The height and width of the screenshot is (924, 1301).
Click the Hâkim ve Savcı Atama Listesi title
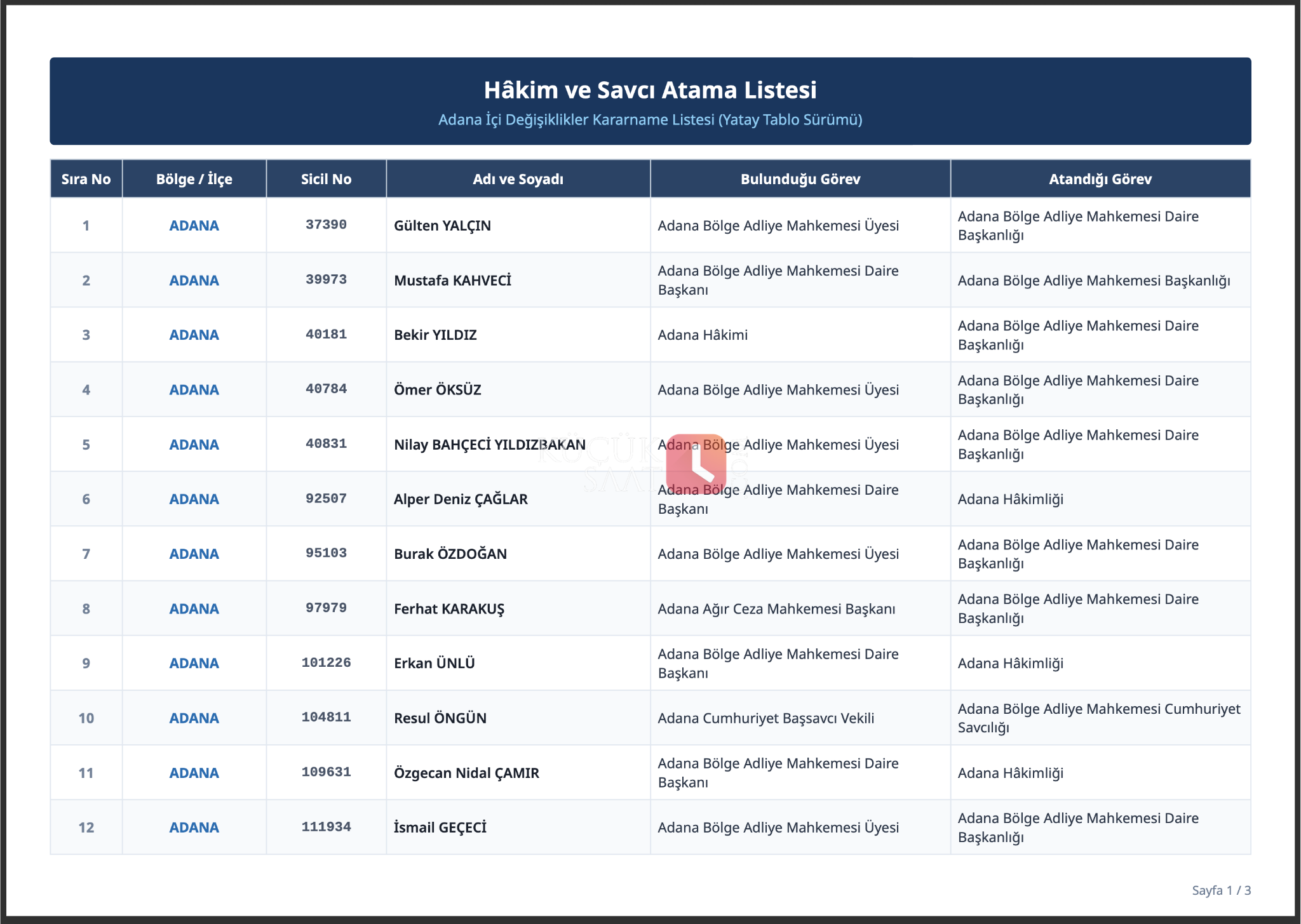click(650, 90)
